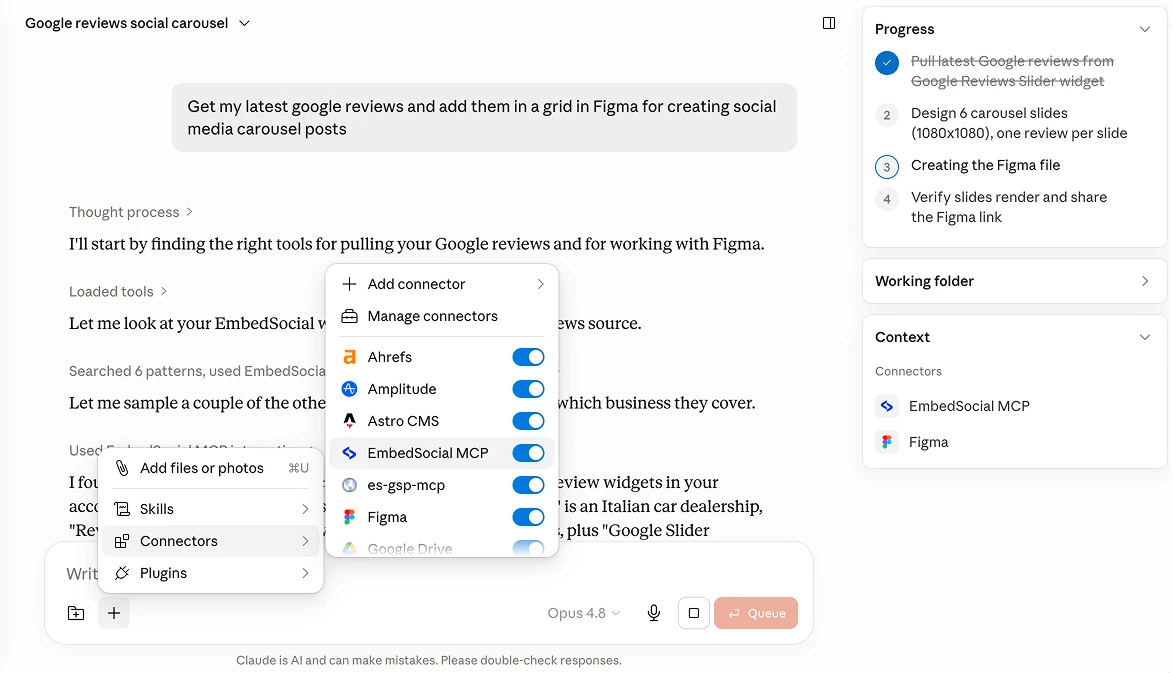The width and height of the screenshot is (1173, 673).
Task: Click the step 3 circle in Progress
Action: pyautogui.click(x=886, y=166)
